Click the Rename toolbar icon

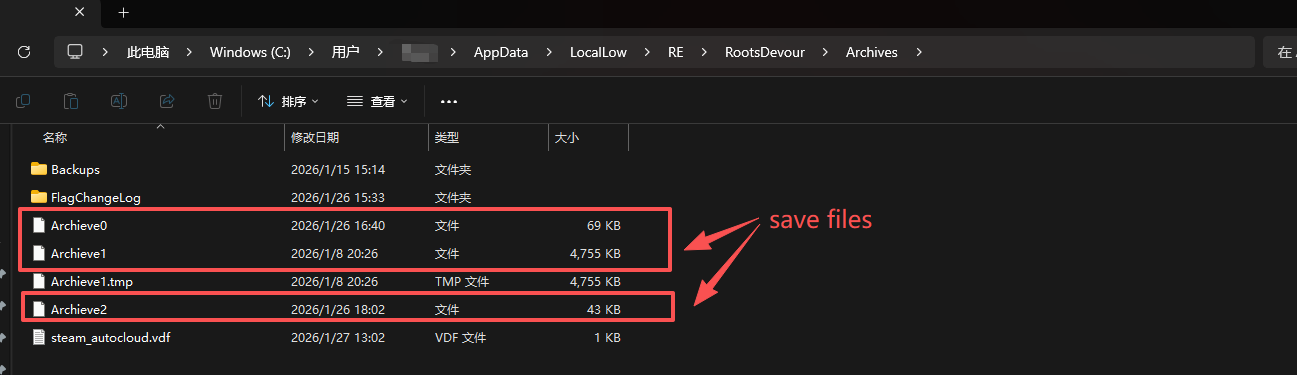tap(119, 101)
